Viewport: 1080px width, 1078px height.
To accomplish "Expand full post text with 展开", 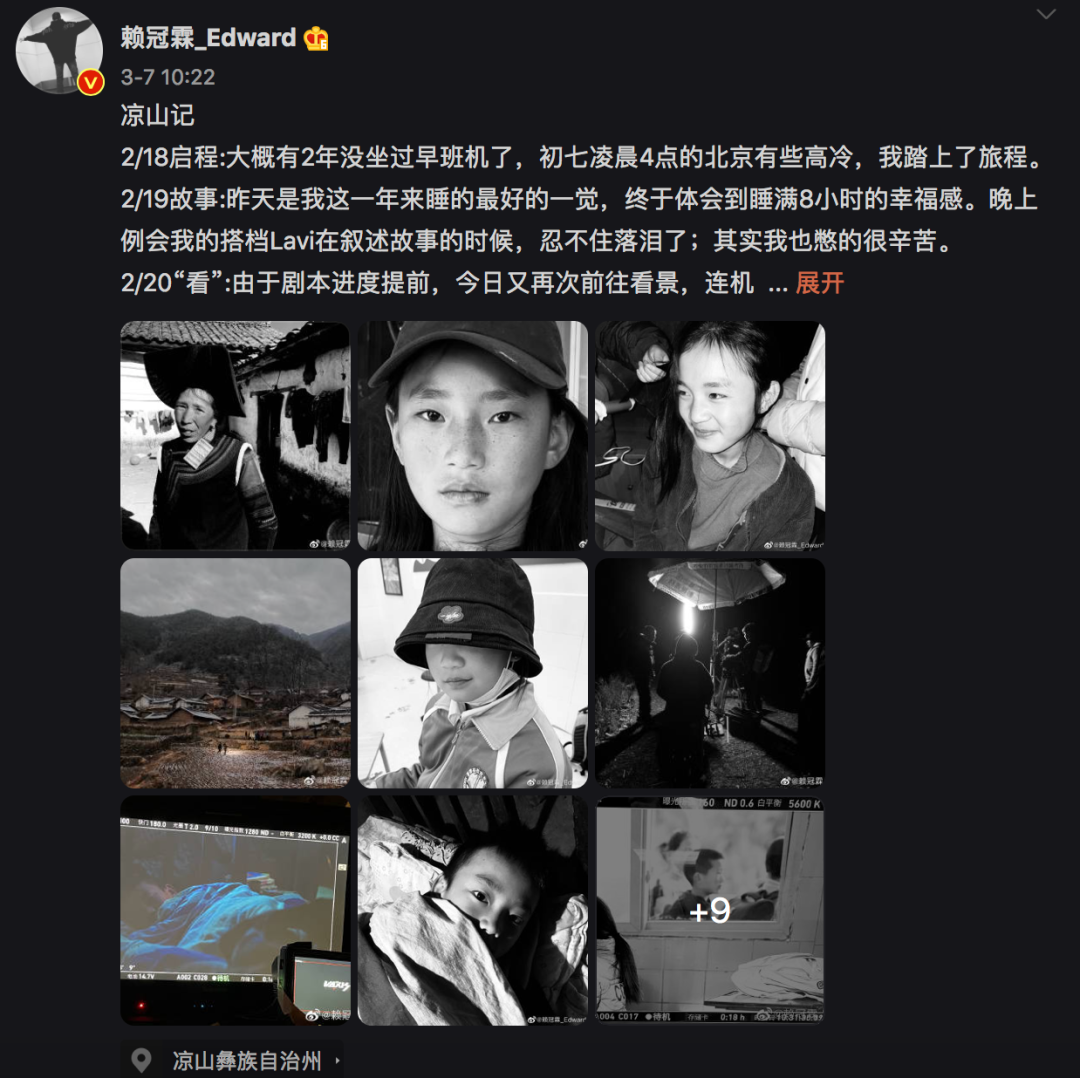I will click(x=820, y=283).
